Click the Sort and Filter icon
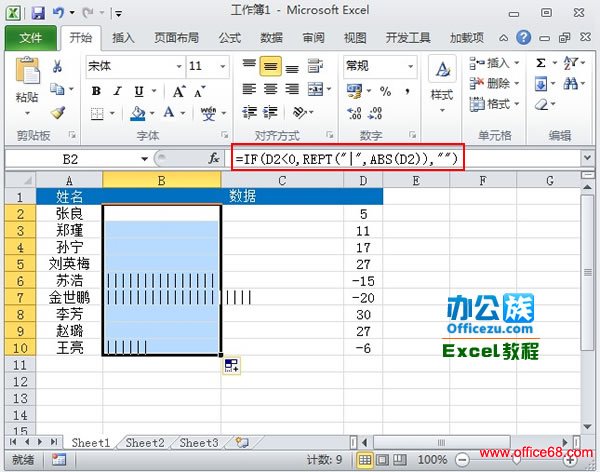The width and height of the screenshot is (600, 472). pyautogui.click(x=570, y=63)
